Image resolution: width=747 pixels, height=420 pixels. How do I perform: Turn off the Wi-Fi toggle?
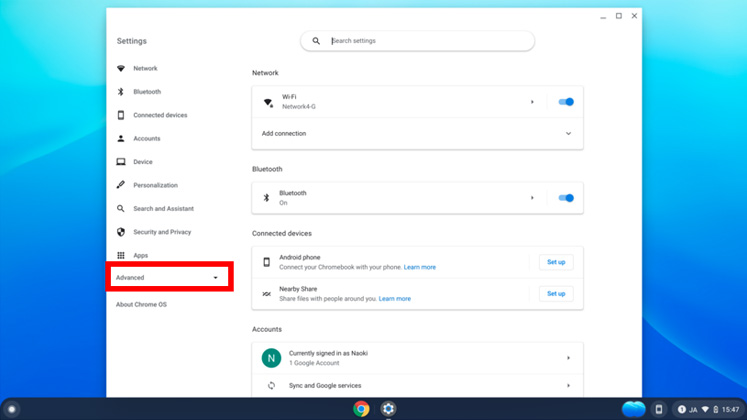[566, 102]
